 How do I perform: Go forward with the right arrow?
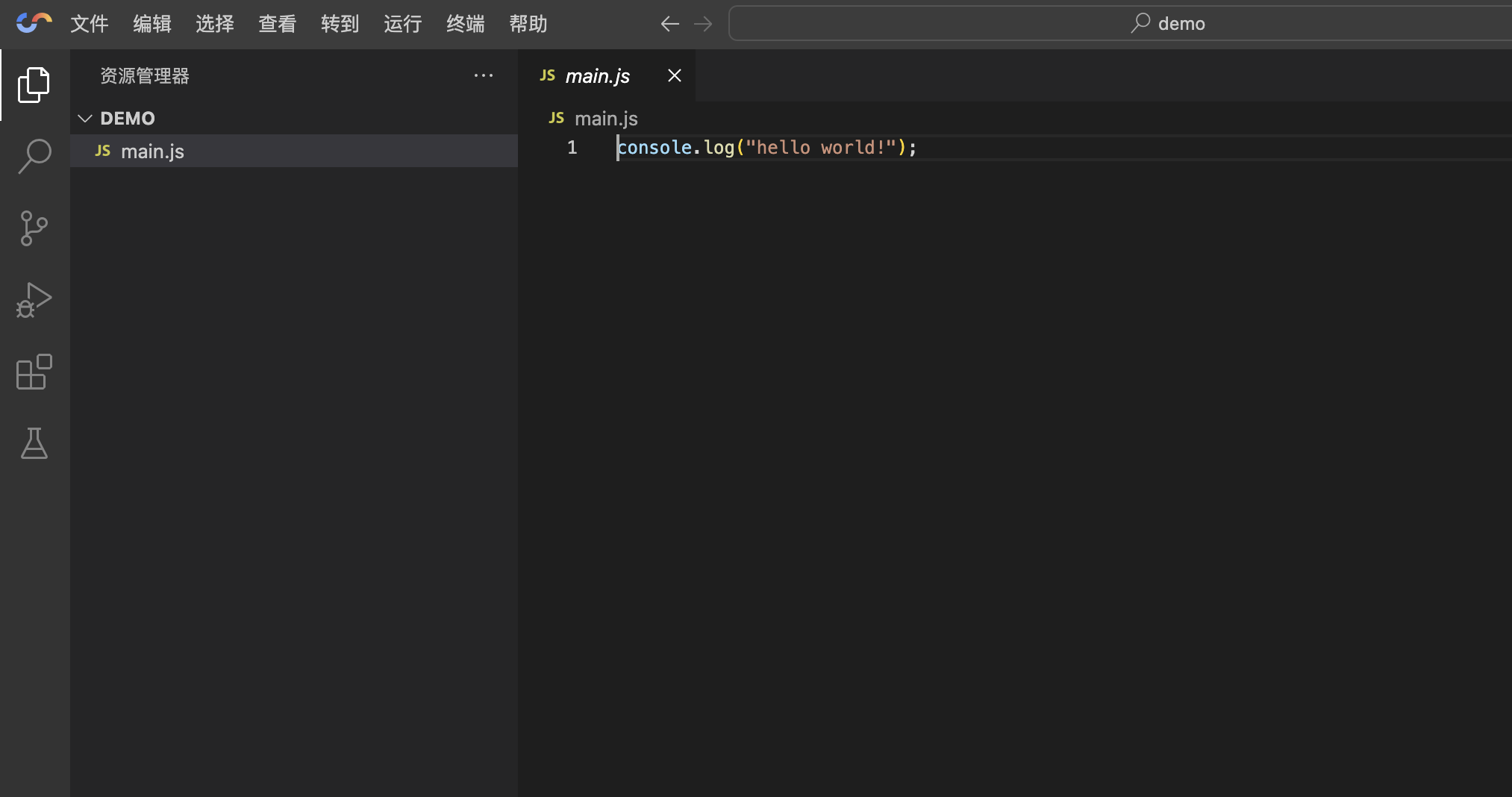pos(703,24)
